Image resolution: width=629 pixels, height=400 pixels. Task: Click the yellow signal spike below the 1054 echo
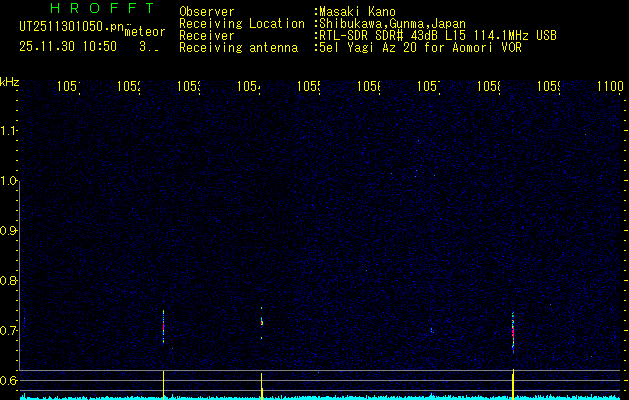[x=262, y=386]
